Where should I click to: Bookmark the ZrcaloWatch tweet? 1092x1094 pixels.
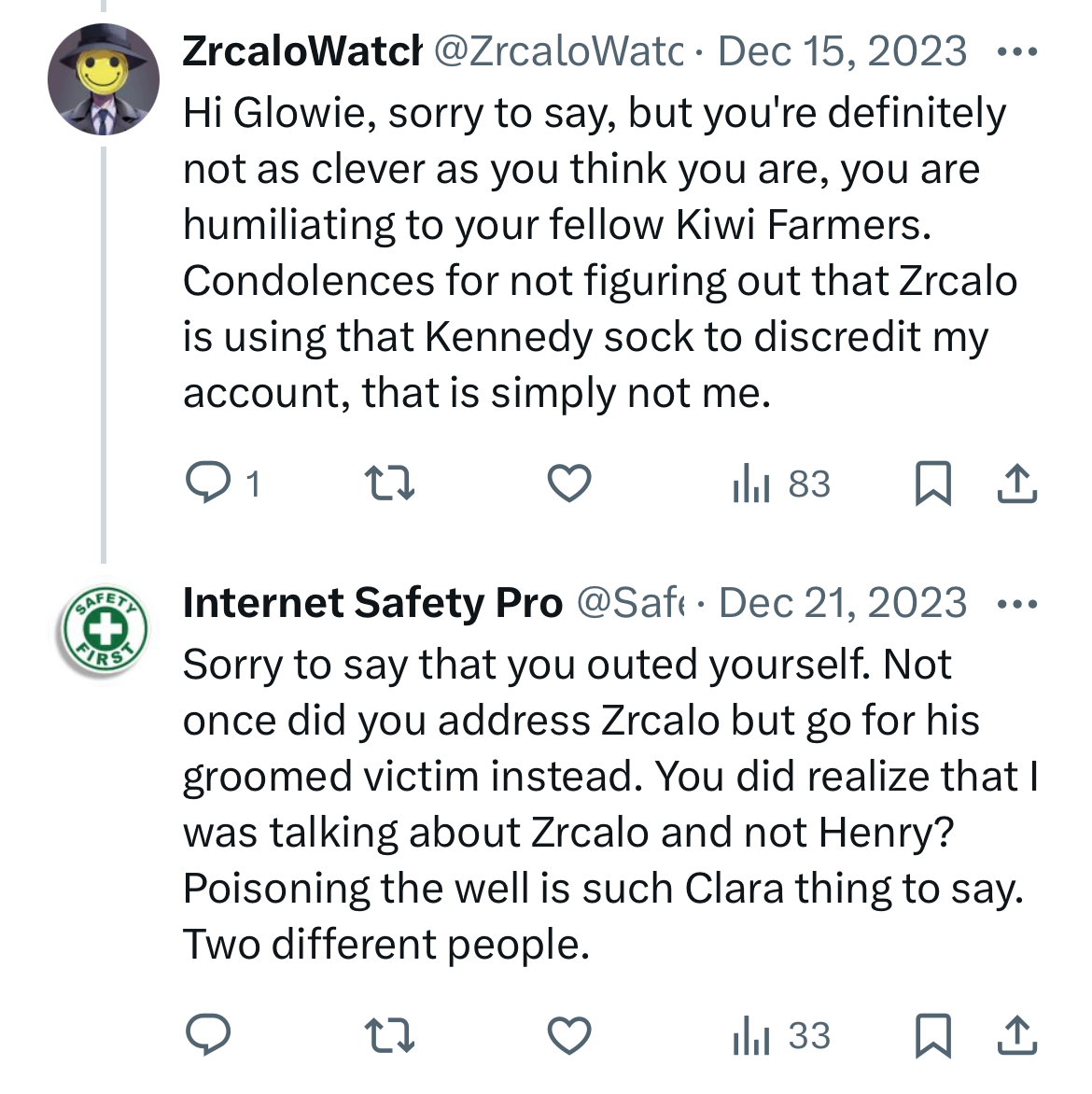coord(932,484)
